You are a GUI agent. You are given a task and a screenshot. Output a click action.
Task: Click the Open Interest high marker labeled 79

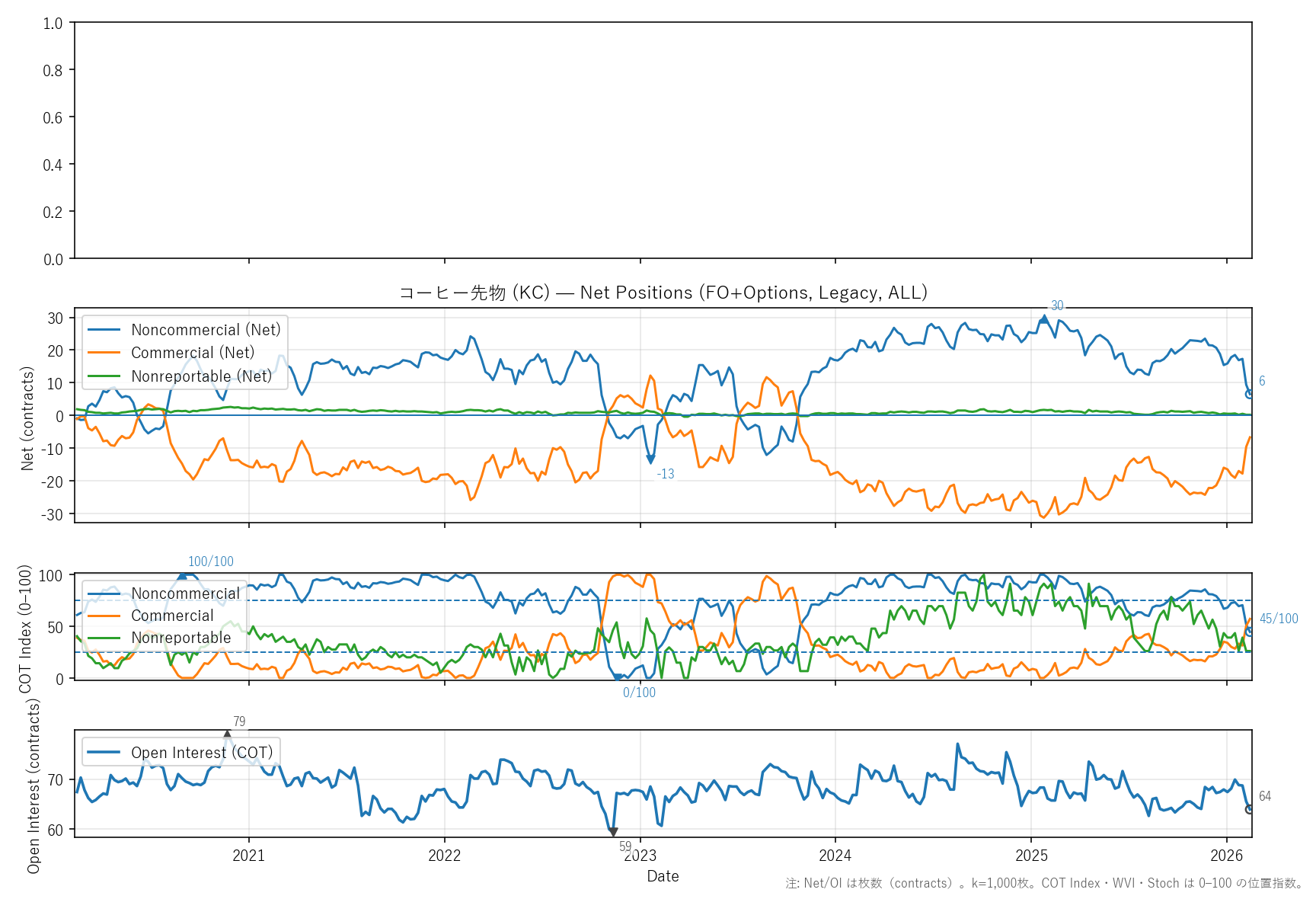pyautogui.click(x=227, y=734)
